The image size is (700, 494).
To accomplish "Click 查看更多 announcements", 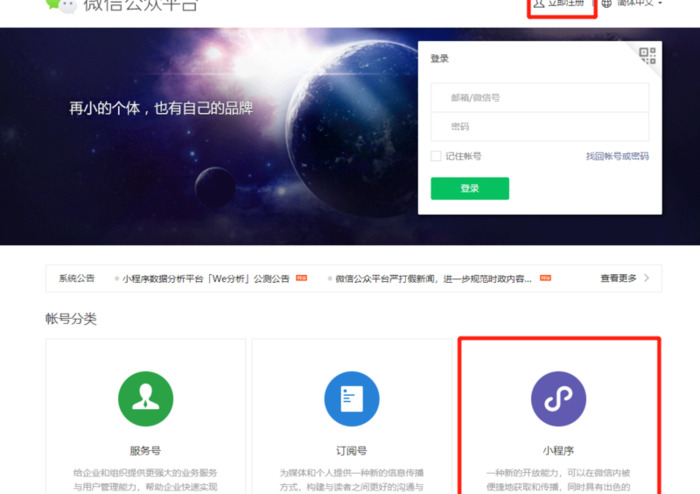I will tap(618, 278).
